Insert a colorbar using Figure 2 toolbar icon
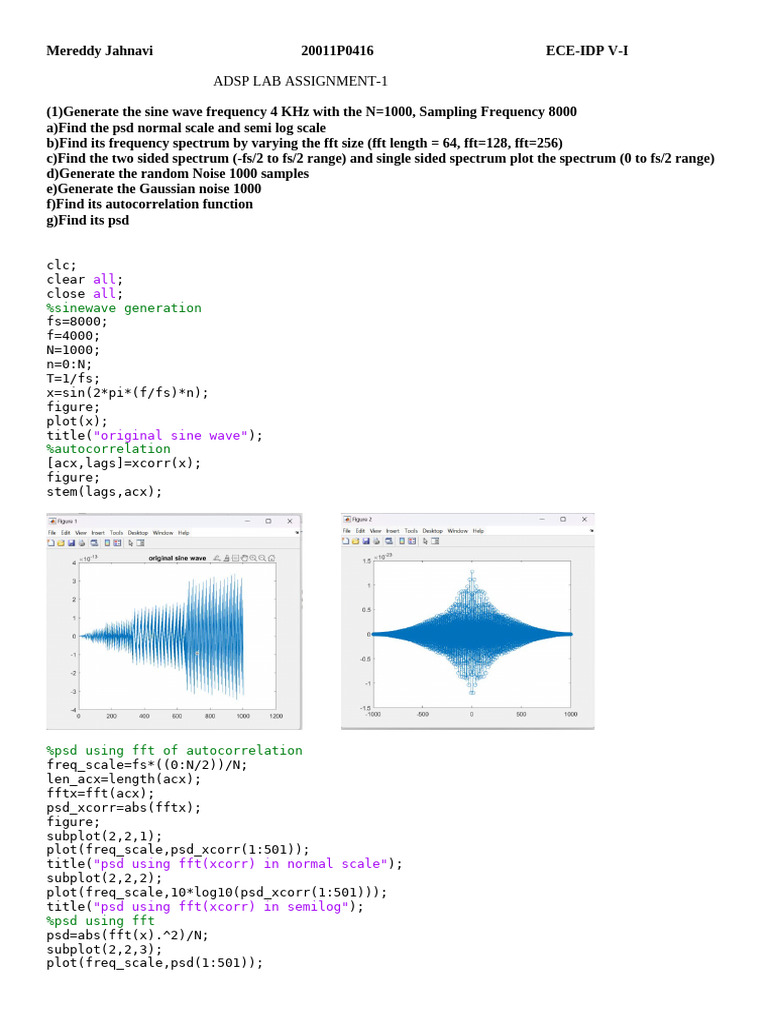The image size is (768, 1024). pos(402,541)
